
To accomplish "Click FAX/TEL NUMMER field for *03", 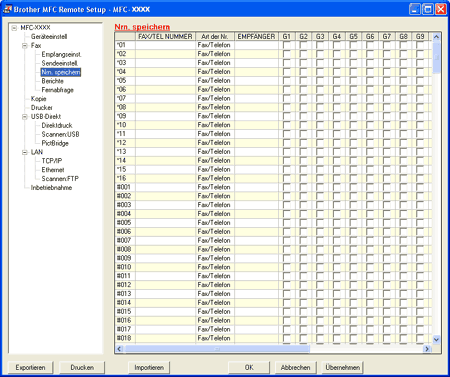I will point(165,63).
